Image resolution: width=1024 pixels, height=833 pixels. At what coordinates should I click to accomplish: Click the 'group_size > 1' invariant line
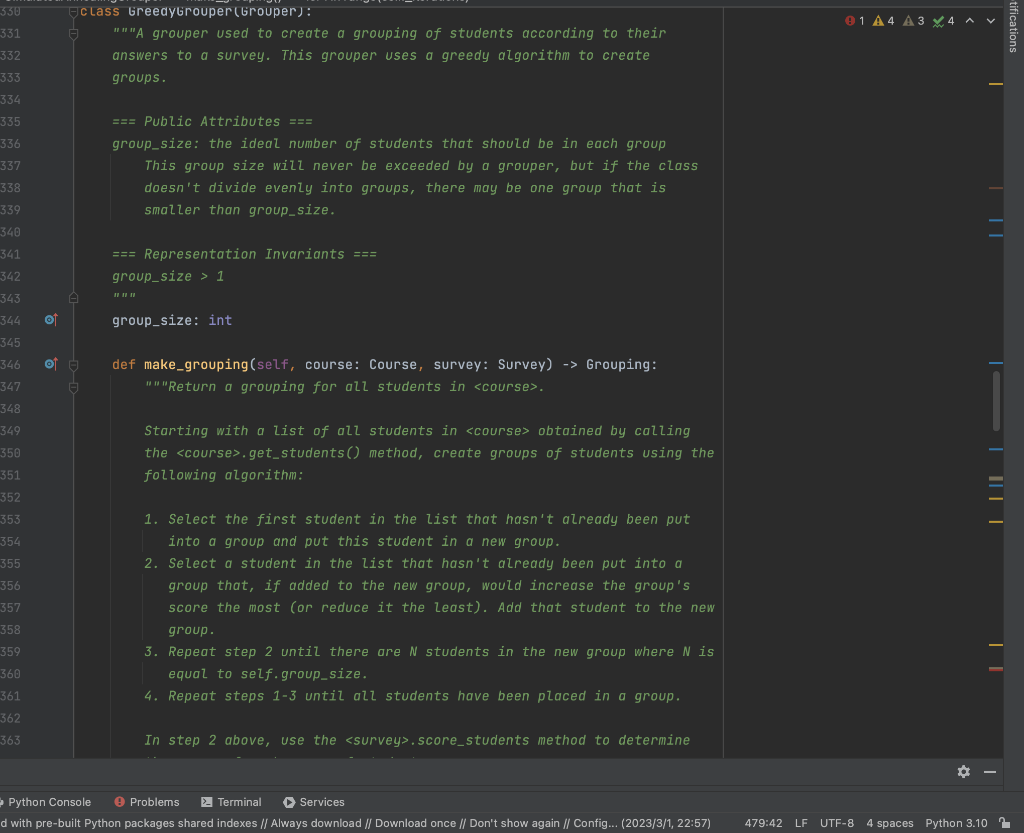tap(168, 276)
